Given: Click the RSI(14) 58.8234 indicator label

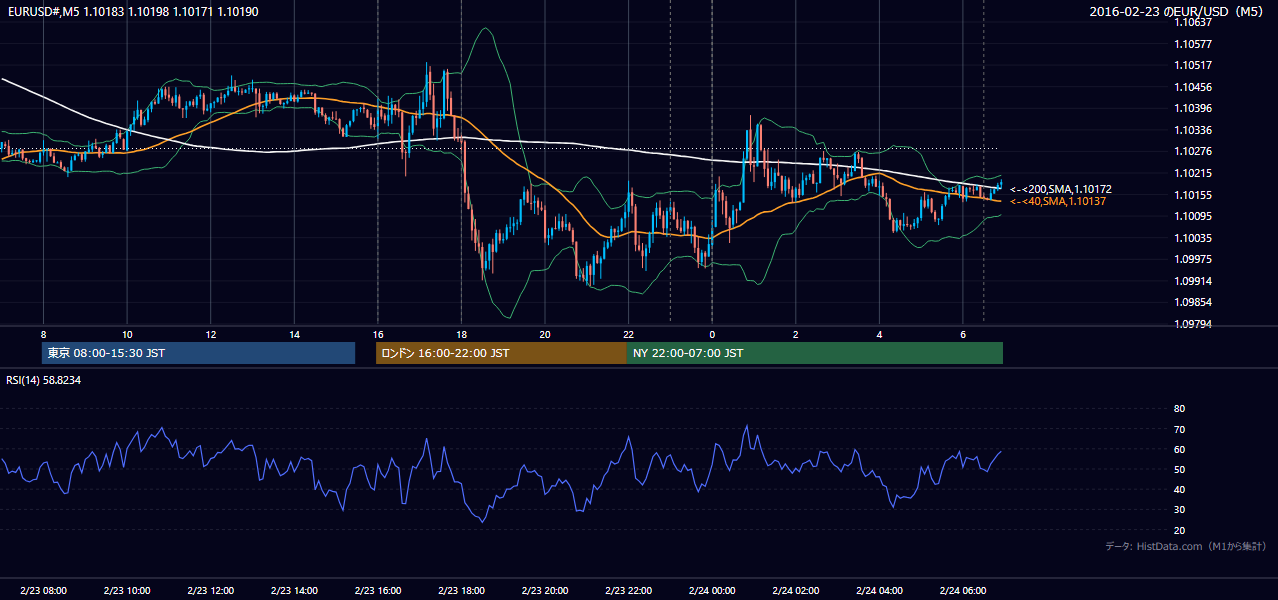Looking at the screenshot, I should (44, 380).
